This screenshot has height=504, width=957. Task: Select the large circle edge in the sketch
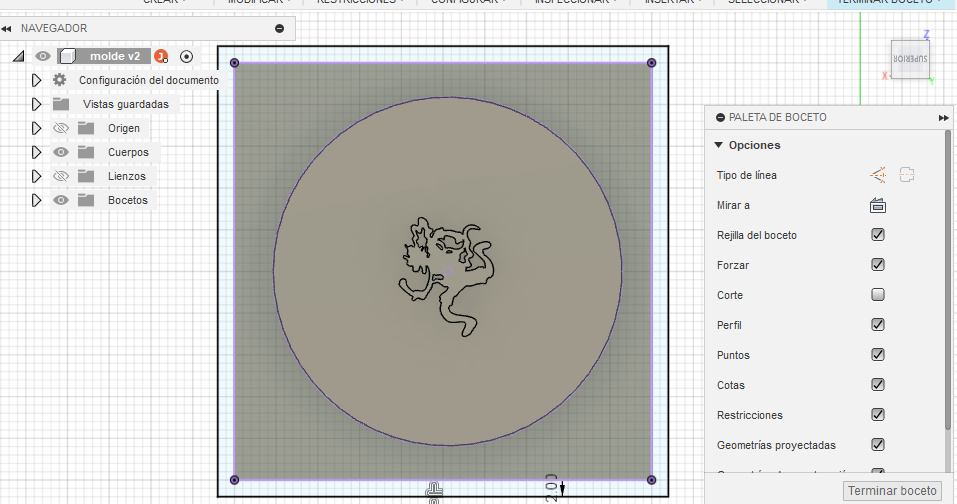coord(447,97)
